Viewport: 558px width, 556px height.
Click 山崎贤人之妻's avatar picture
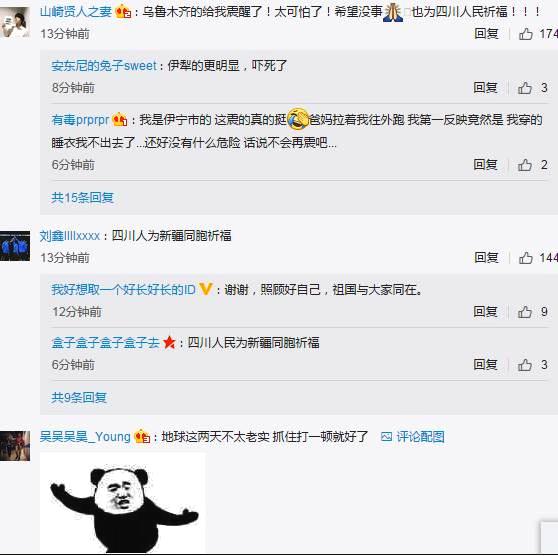coord(15,22)
